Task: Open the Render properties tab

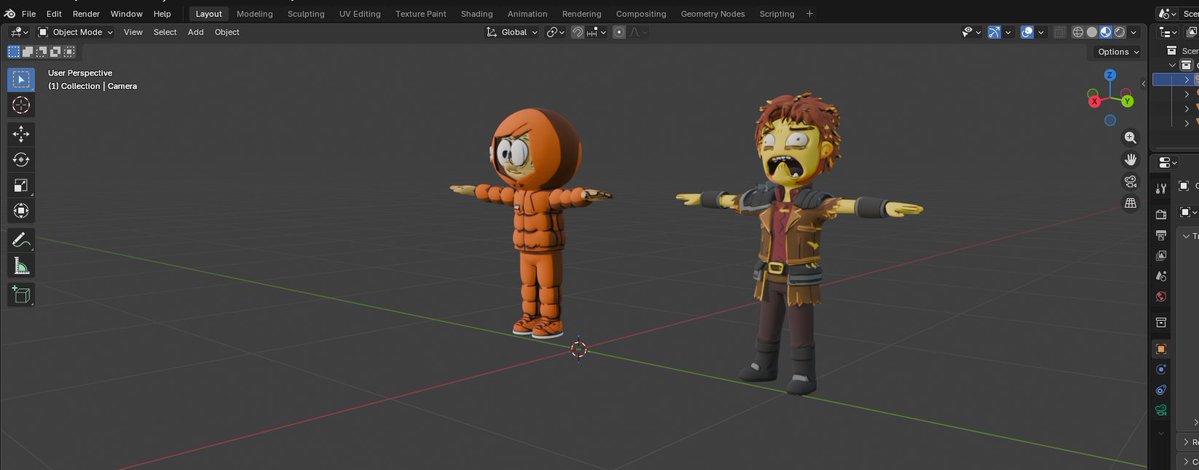Action: click(1161, 215)
